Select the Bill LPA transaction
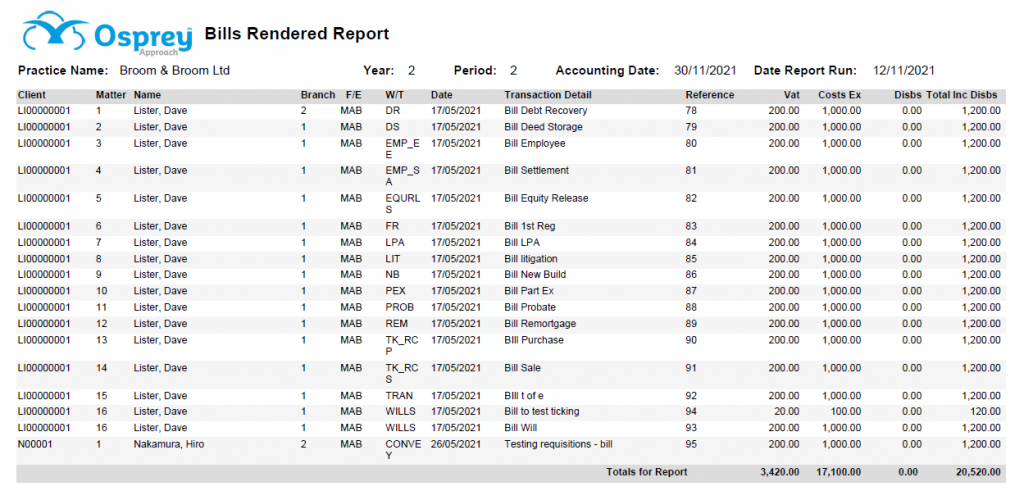Viewport: 1024px width, 491px height. point(522,242)
